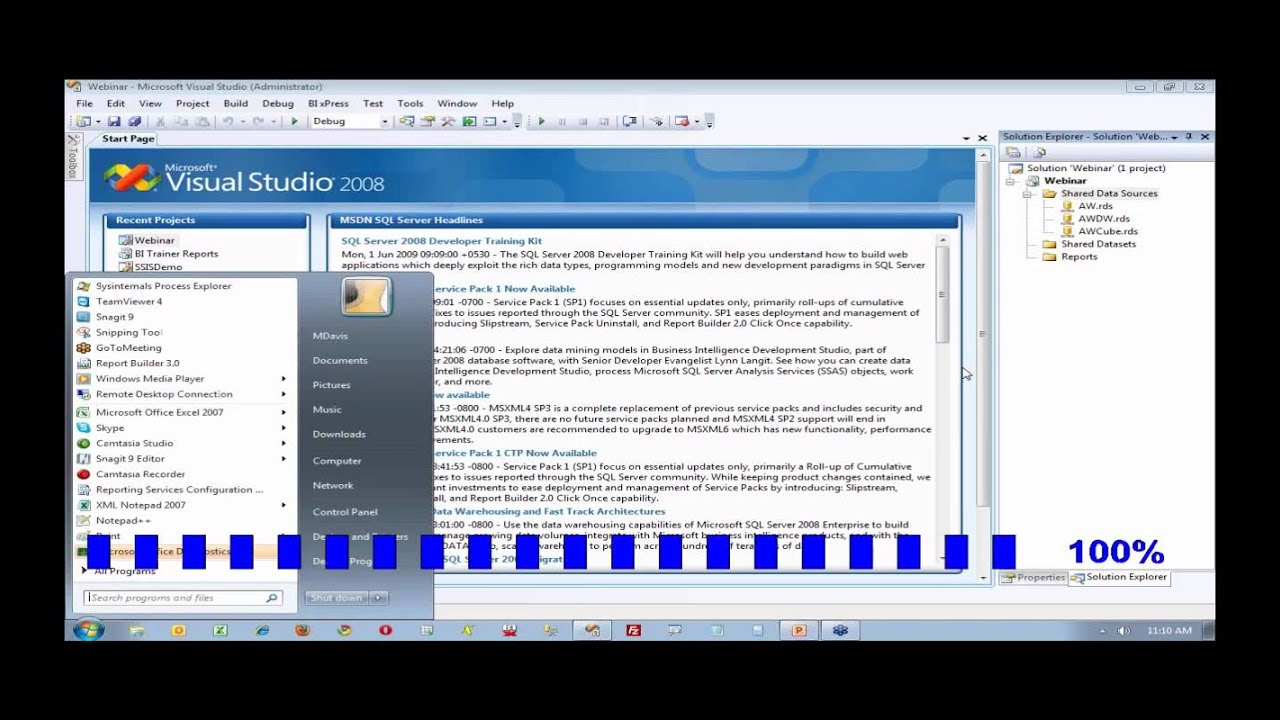Click the Undo toolbar icon
This screenshot has height=720, width=1280.
228,121
